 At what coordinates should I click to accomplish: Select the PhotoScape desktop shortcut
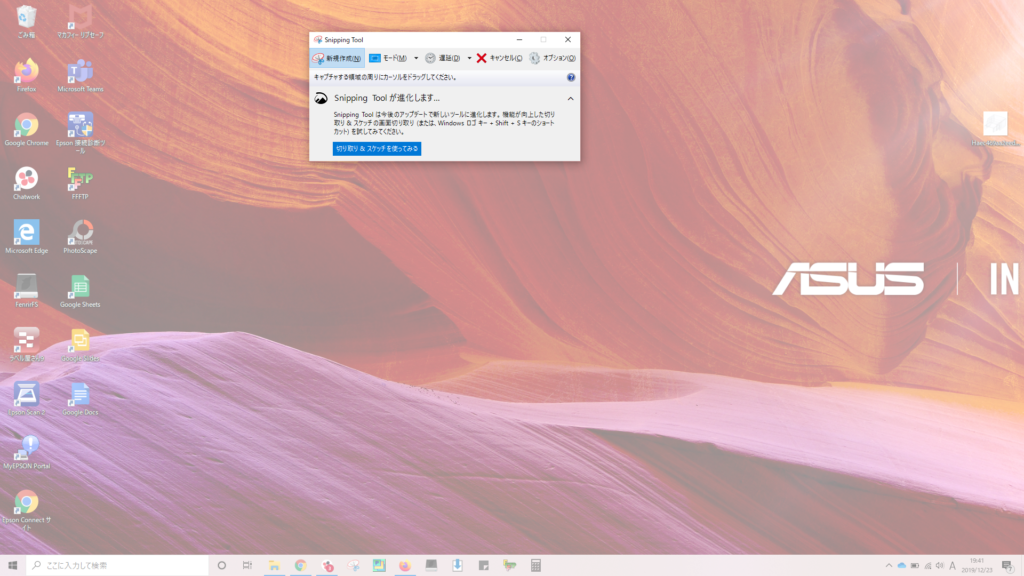pyautogui.click(x=80, y=234)
